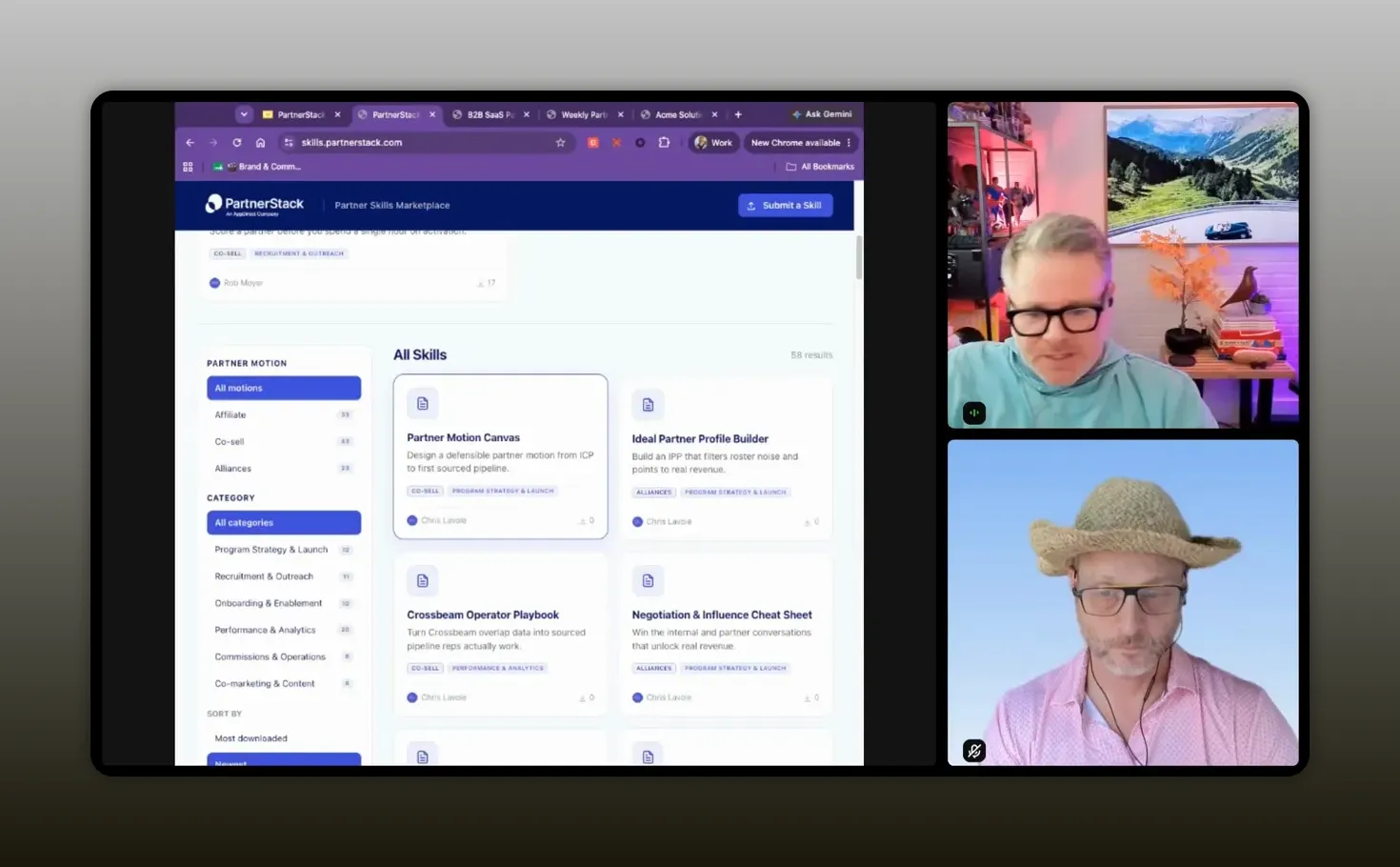Open Negotiation & Influence Cheat Sheet title
The image size is (1400, 867).
click(722, 615)
